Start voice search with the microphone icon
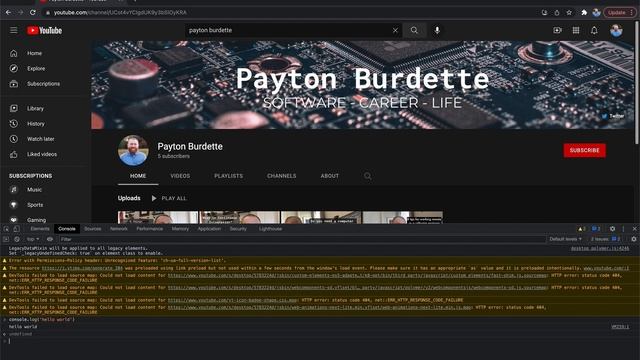Screen dimensions: 640x360 437,30
